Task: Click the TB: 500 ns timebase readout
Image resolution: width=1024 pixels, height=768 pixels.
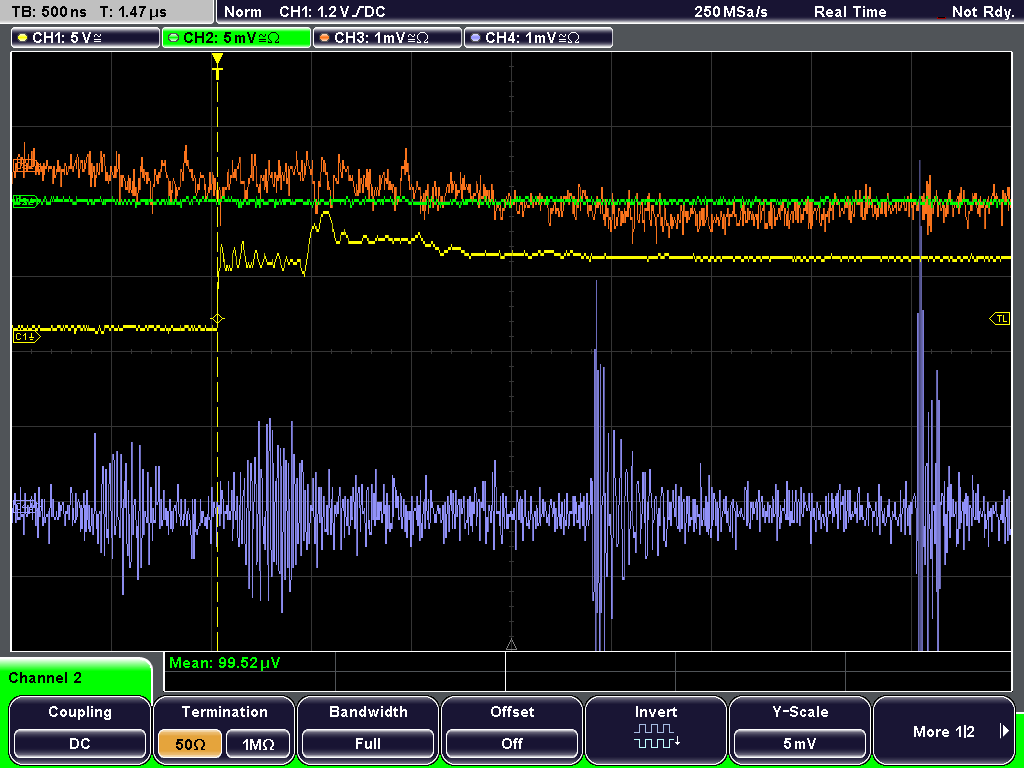Action: pyautogui.click(x=48, y=12)
